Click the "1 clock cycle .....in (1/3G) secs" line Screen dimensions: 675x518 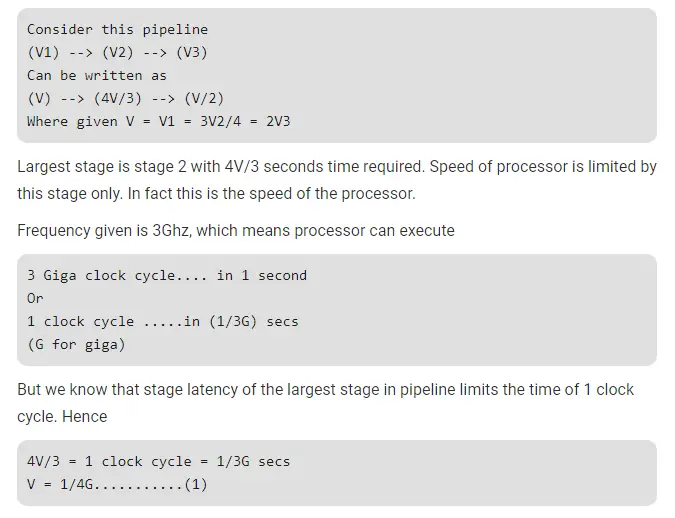click(162, 321)
